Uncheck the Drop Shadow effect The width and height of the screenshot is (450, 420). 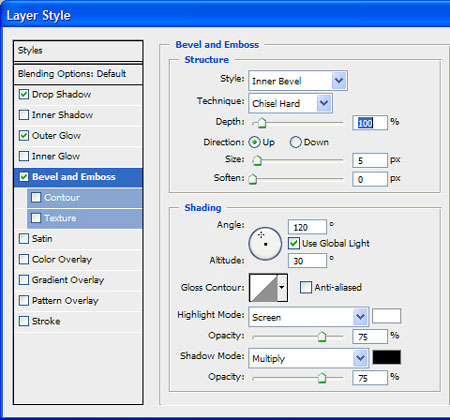24,94
